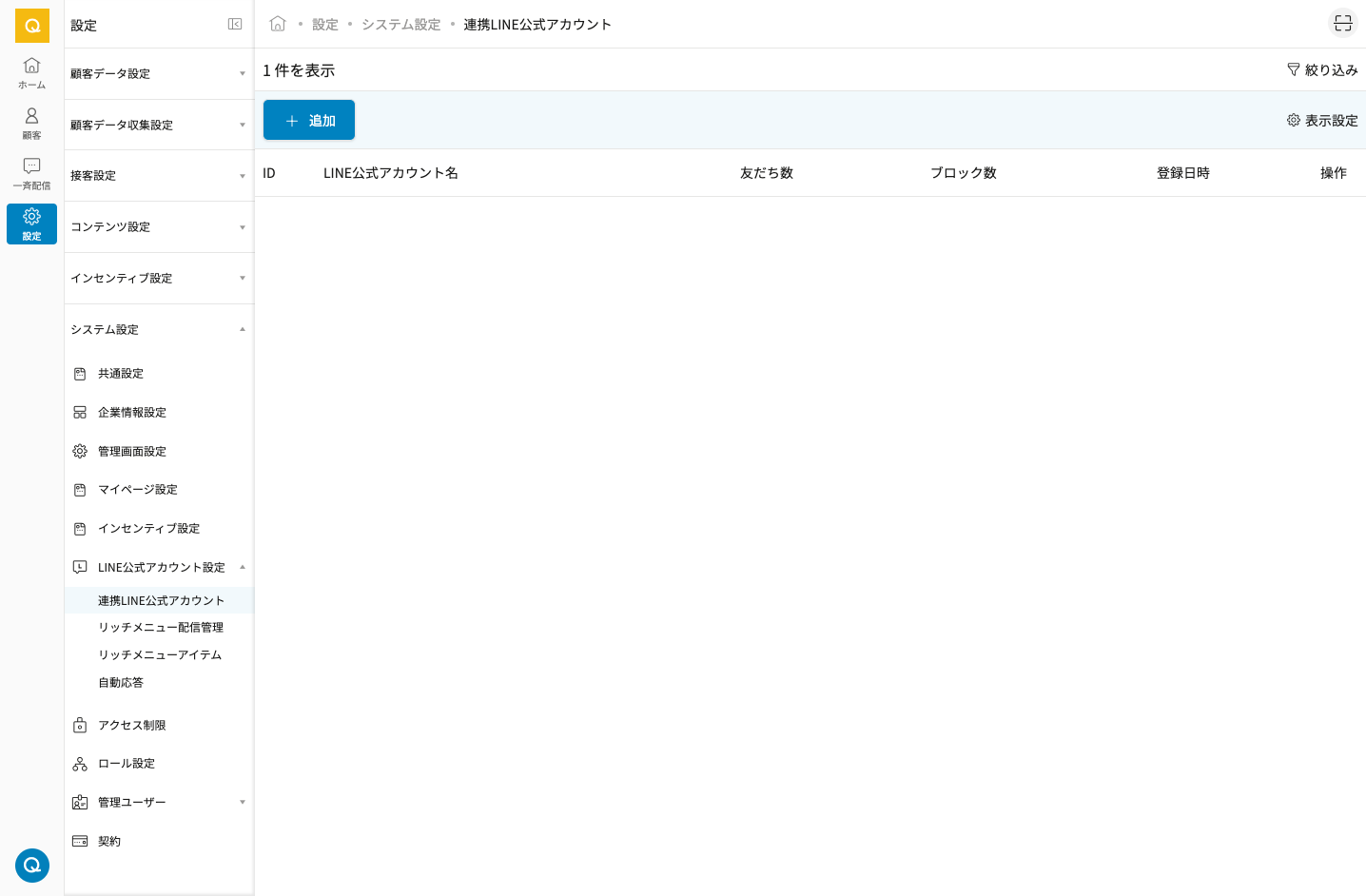Collapse LINE公式アカウント設定 submenu
The width and height of the screenshot is (1366, 896).
click(243, 568)
